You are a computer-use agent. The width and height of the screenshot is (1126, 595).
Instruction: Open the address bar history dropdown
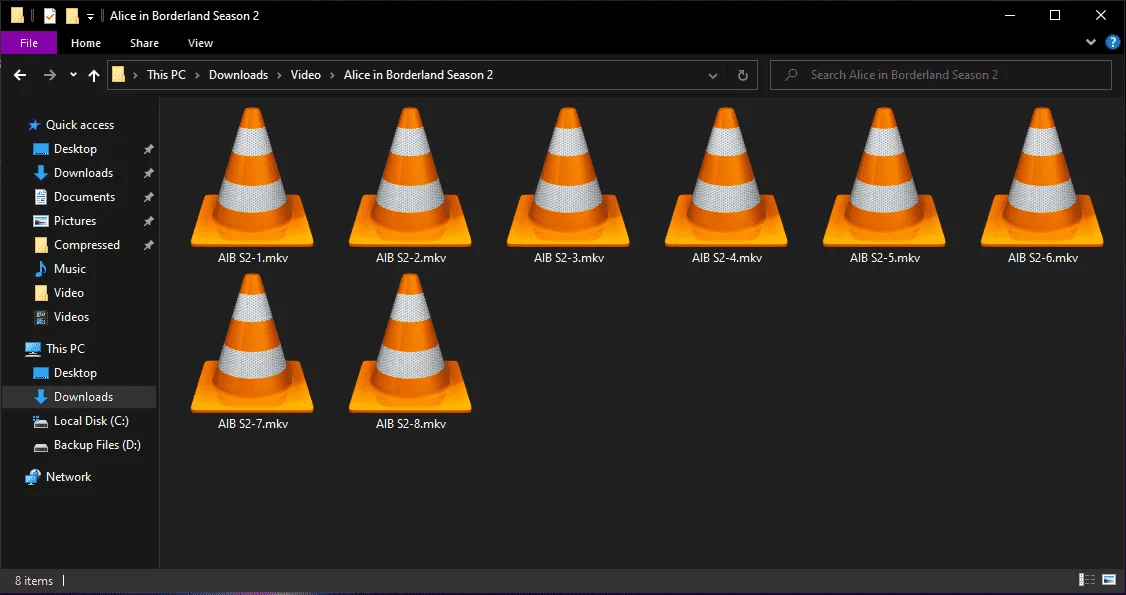tap(712, 75)
